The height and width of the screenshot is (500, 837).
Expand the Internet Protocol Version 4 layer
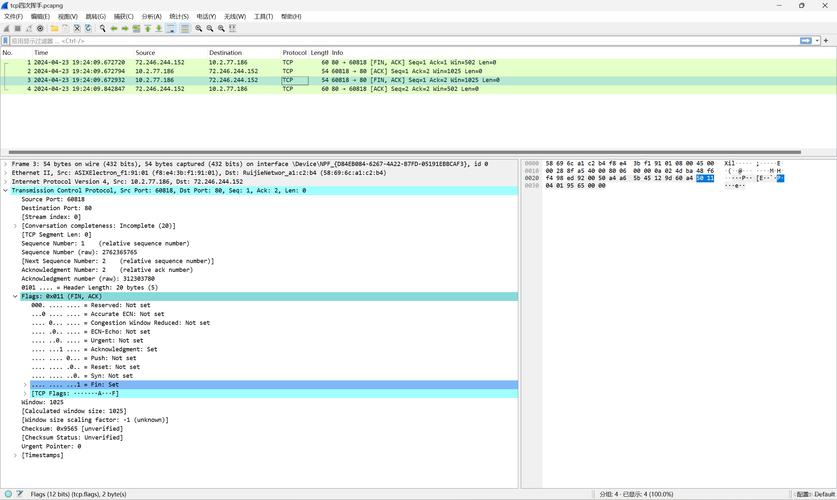coord(6,181)
